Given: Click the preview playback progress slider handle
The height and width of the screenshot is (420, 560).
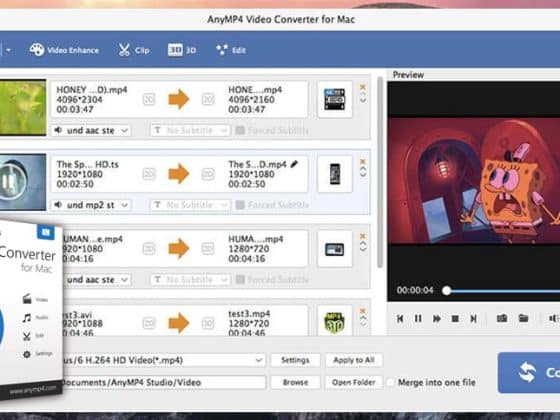Looking at the screenshot, I should point(446,290).
